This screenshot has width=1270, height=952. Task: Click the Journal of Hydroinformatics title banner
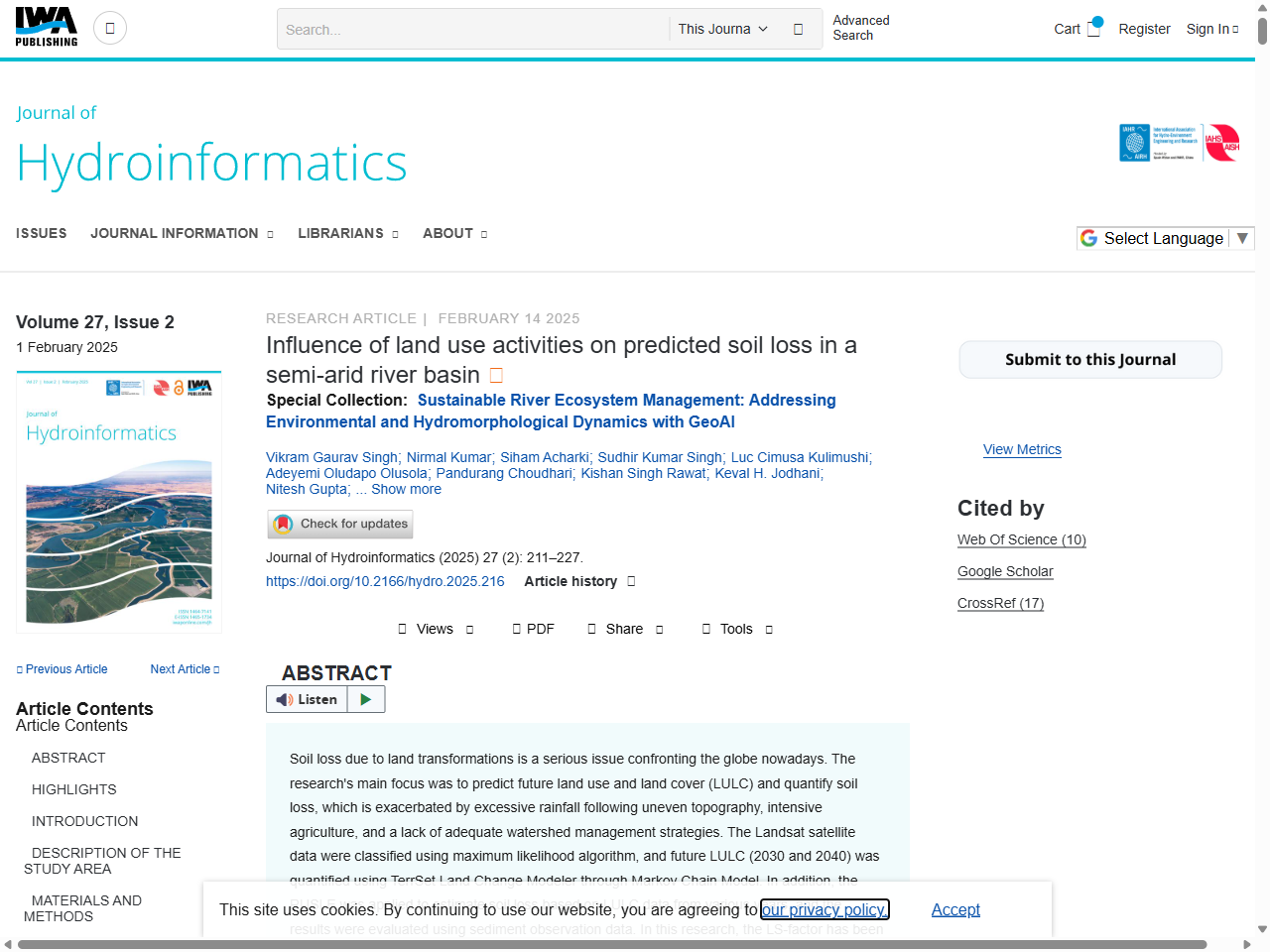tap(211, 146)
